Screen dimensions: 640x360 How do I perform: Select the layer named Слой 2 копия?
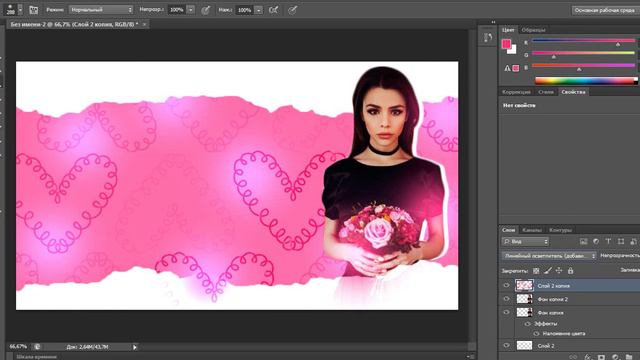click(553, 286)
